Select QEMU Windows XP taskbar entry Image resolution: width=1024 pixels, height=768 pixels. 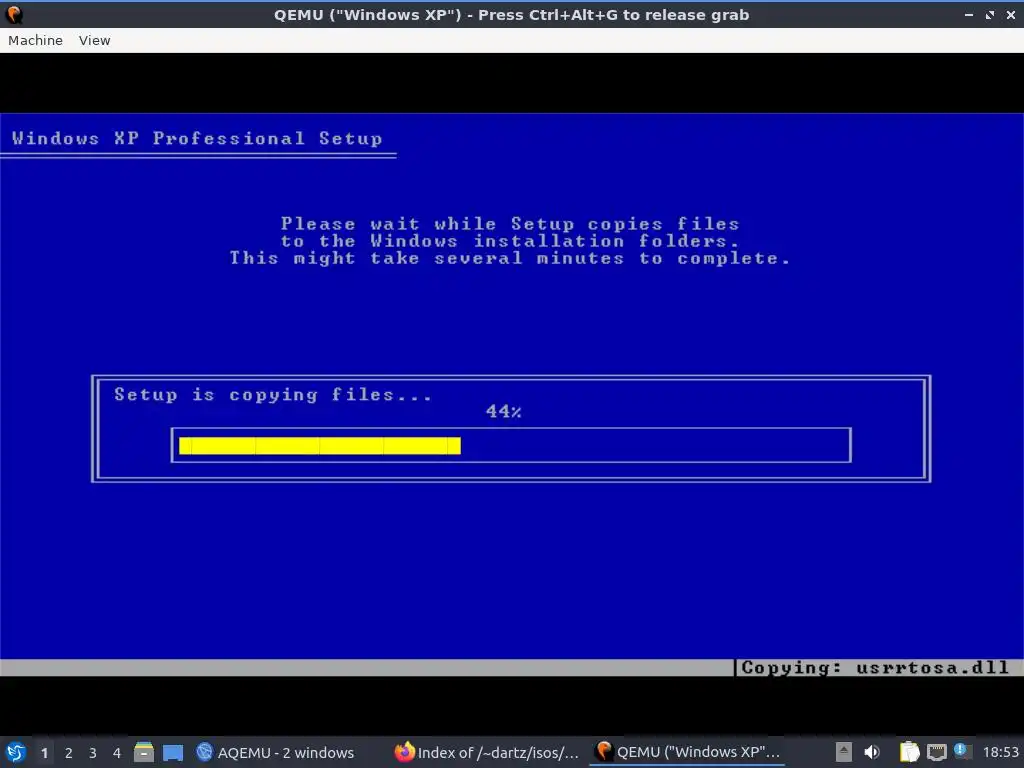(687, 752)
